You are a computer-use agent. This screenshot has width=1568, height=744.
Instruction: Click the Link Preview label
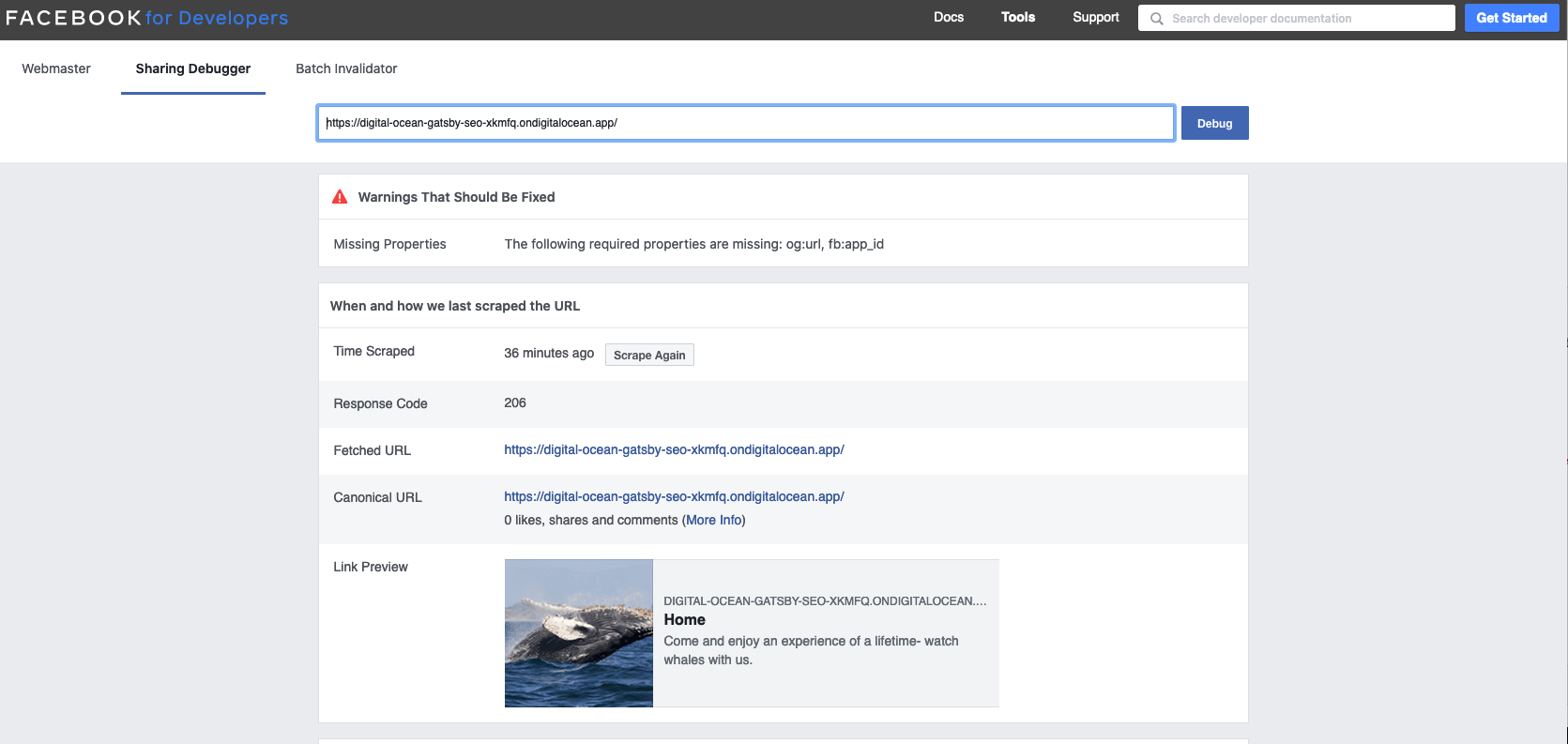click(x=371, y=567)
